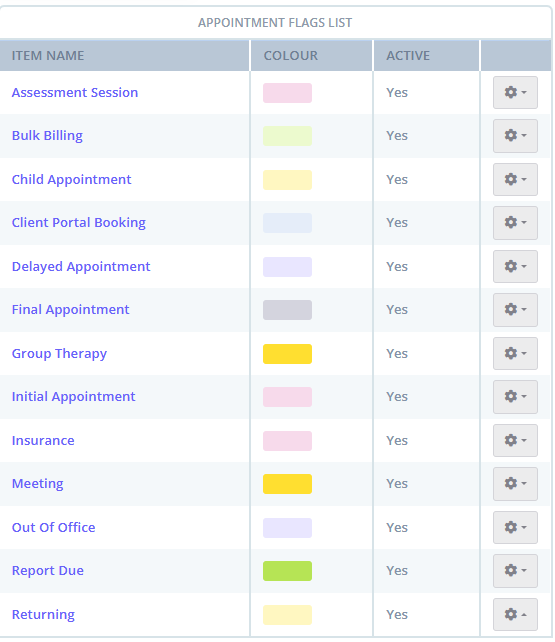Screen dimensions: 555x642
Task: Click settings gear for Initial Appointment
Action: click(515, 397)
